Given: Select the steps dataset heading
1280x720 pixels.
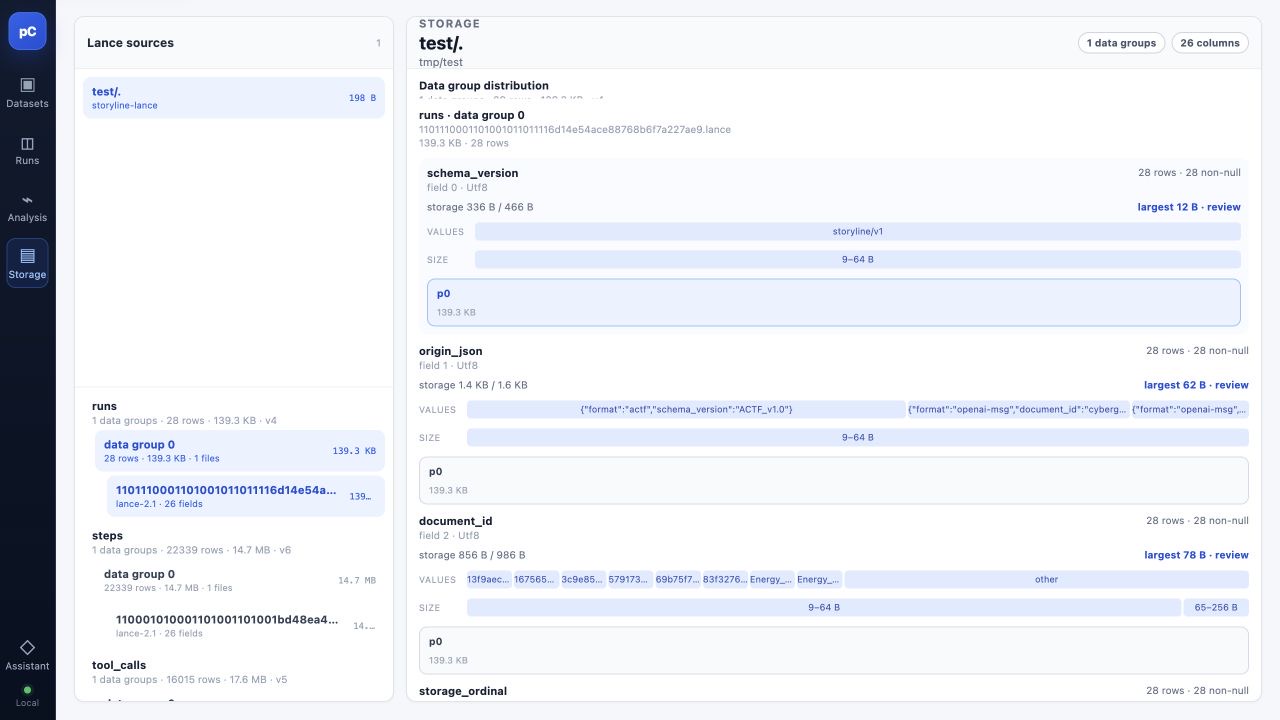Looking at the screenshot, I should tap(107, 536).
